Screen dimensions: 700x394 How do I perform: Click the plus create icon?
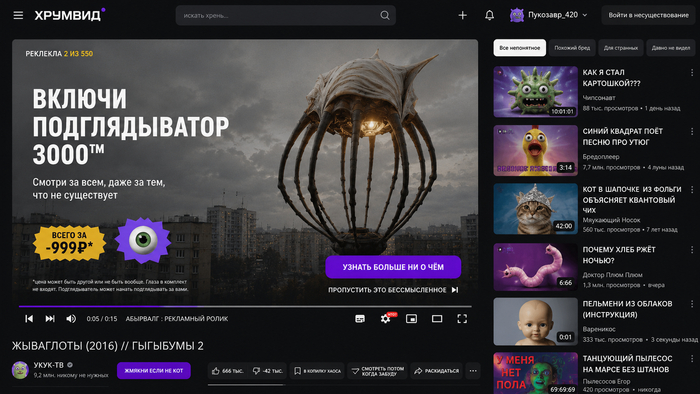click(462, 15)
